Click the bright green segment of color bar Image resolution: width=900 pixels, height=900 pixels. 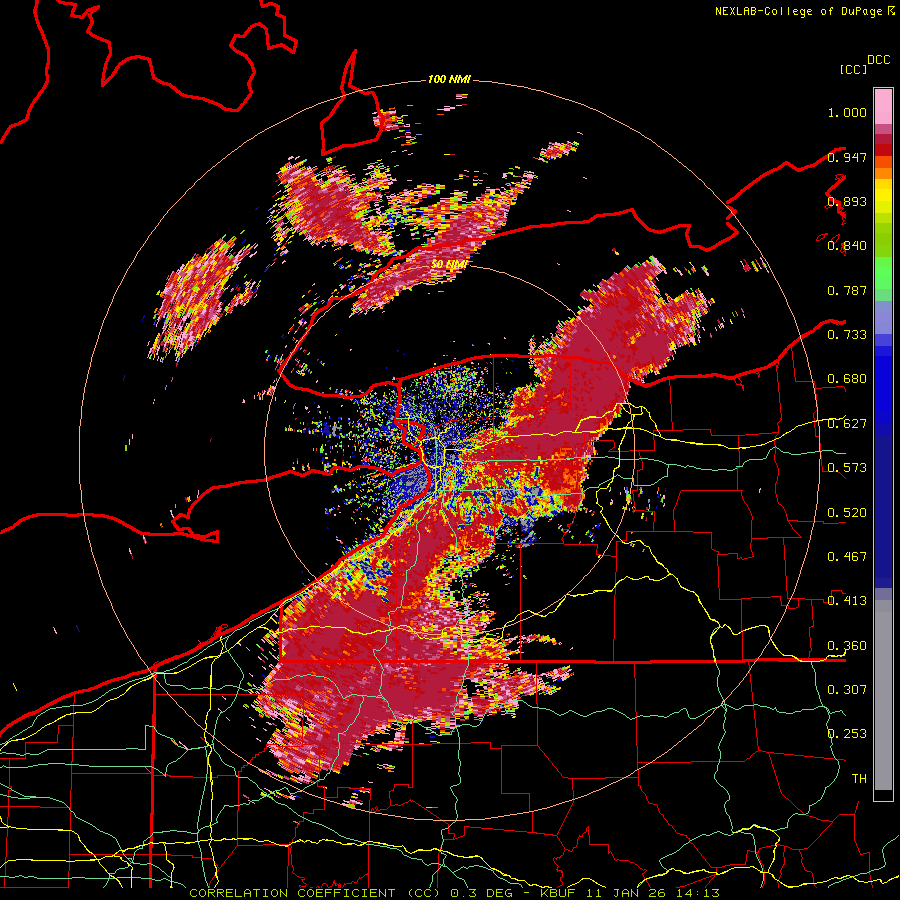coord(883,273)
